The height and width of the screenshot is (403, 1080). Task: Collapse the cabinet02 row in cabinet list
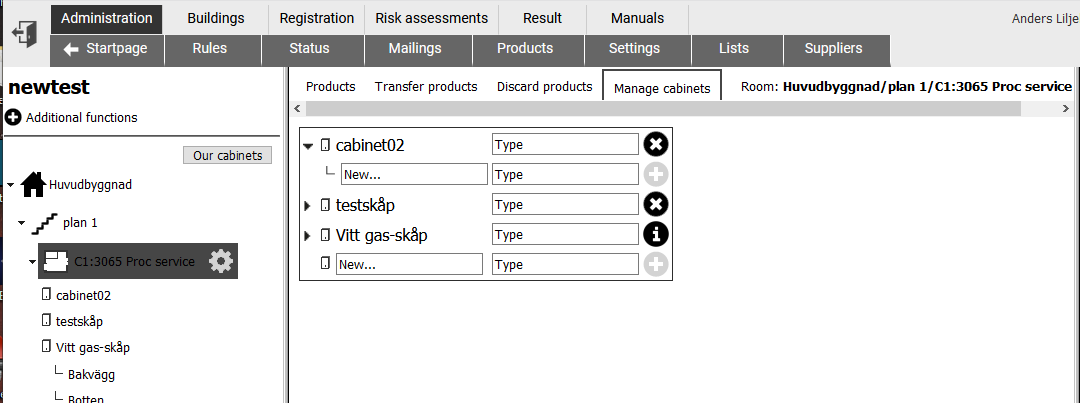coord(308,146)
